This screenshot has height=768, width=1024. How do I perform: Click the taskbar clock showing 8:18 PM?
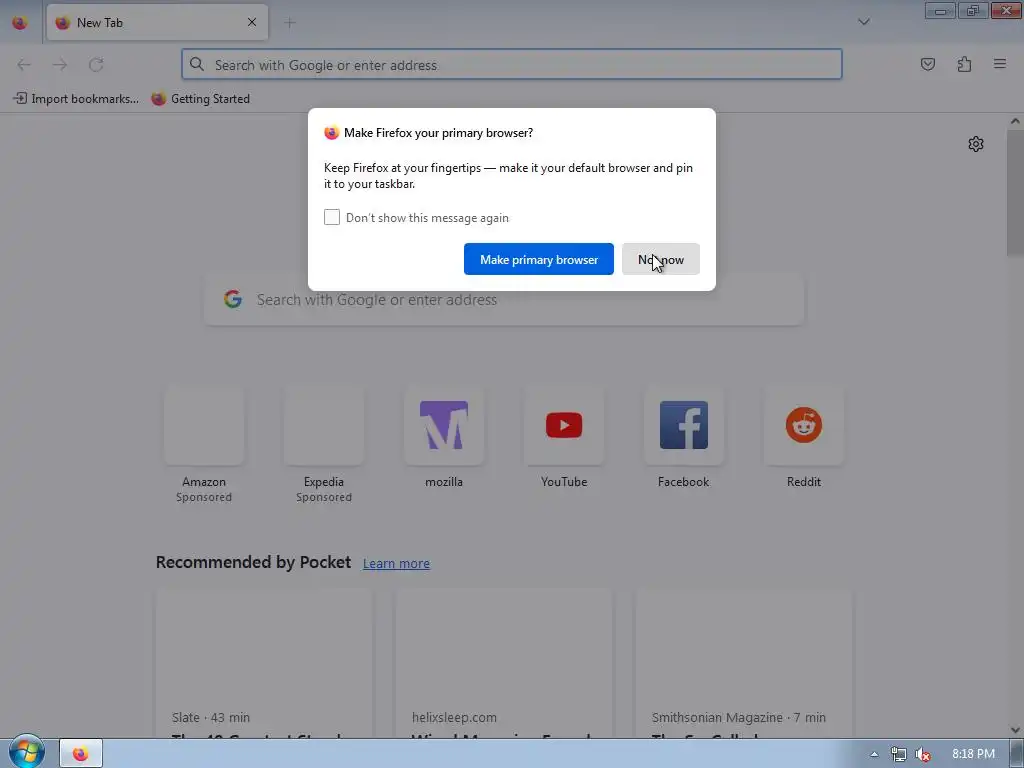point(973,754)
